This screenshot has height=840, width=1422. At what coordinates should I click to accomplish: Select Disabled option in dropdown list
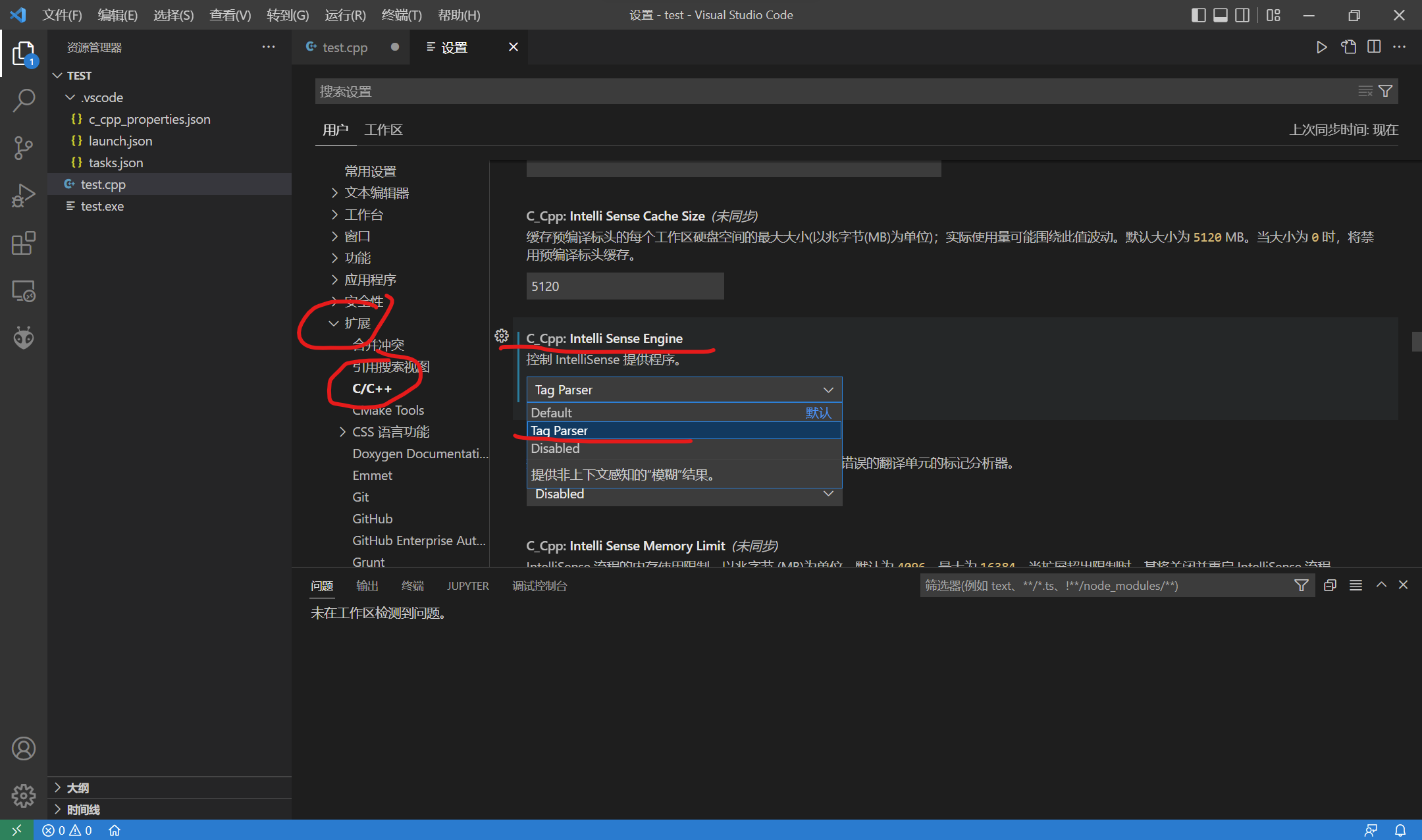[x=684, y=448]
